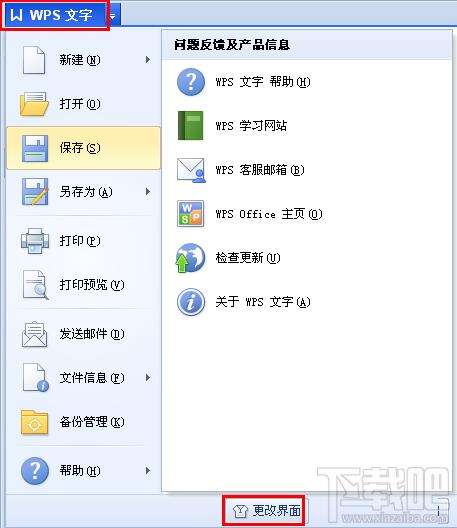Click the blank page icon for 新建
457x528 pixels.
(34, 60)
